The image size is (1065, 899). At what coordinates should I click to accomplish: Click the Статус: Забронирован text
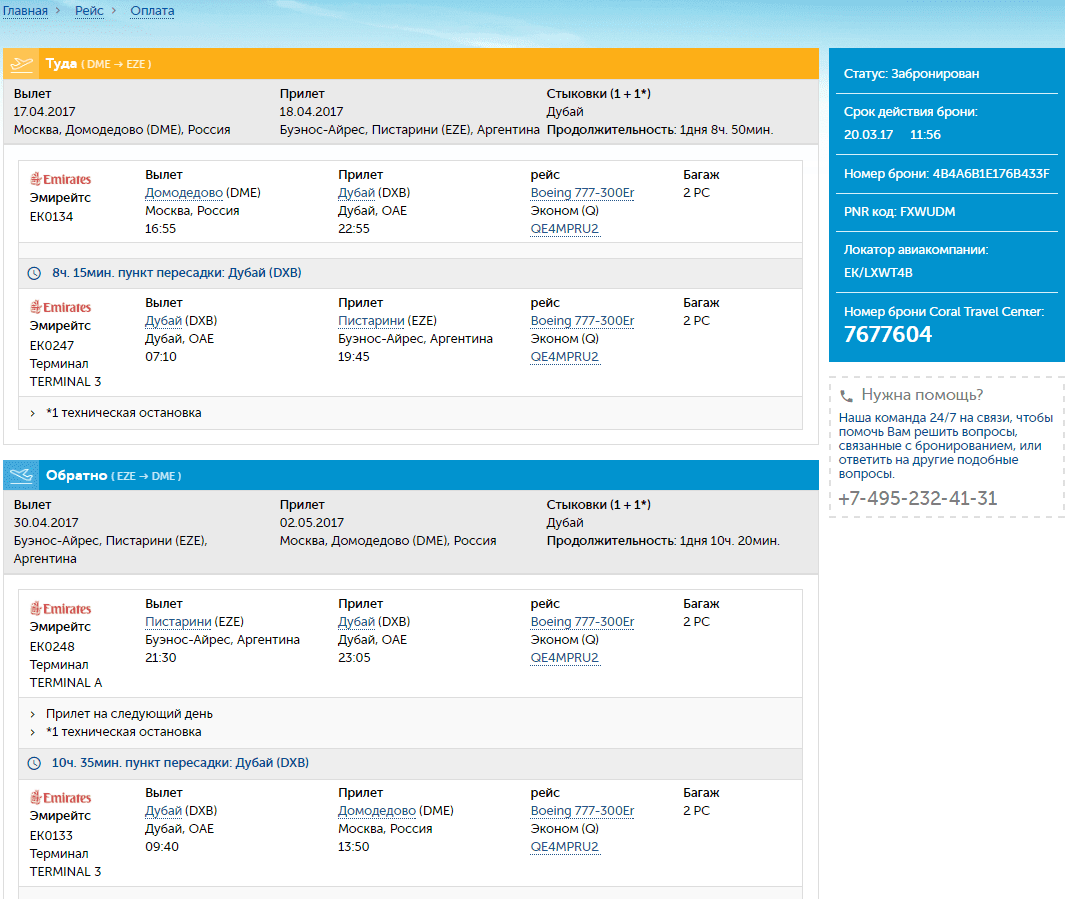click(x=911, y=73)
